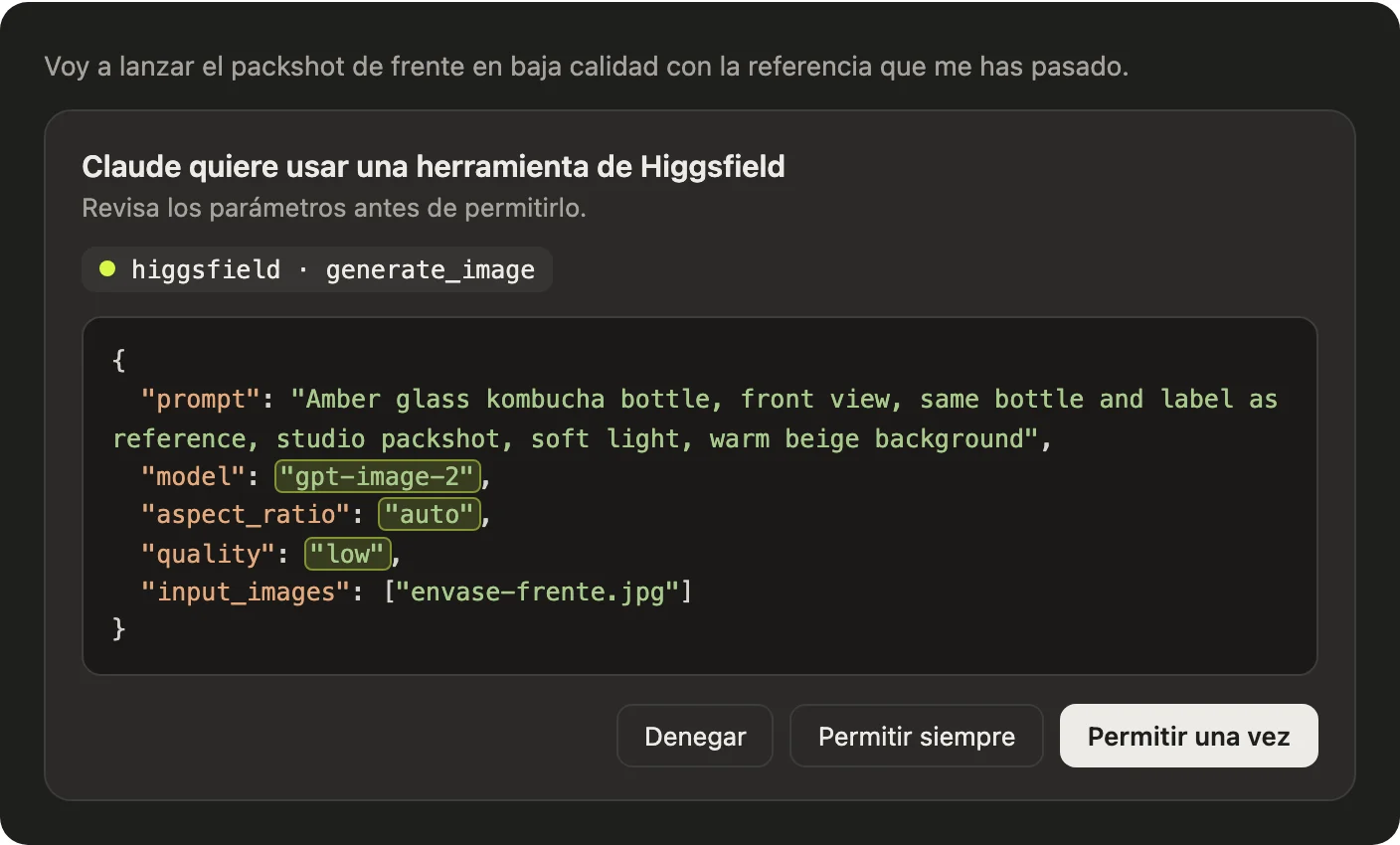Click the "aspect_ratio" key label

coord(246,514)
